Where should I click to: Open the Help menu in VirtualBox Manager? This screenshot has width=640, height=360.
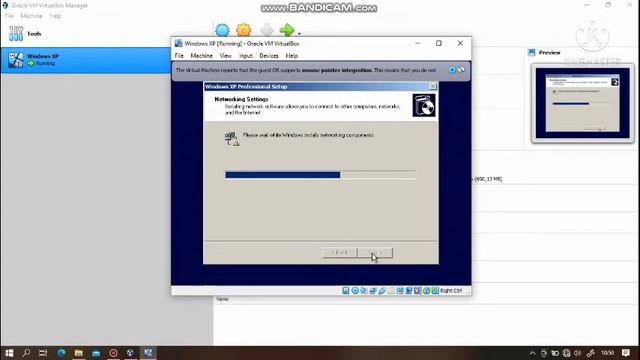coord(55,16)
